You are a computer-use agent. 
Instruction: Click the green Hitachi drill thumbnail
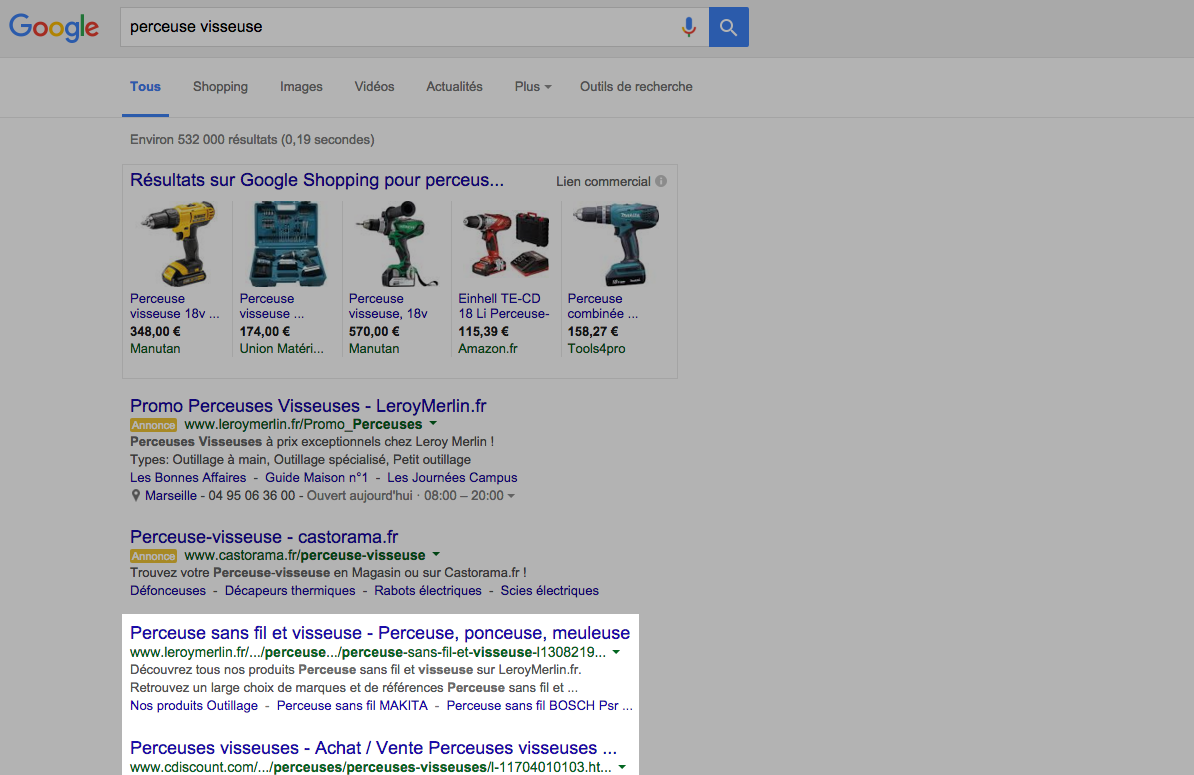click(397, 244)
